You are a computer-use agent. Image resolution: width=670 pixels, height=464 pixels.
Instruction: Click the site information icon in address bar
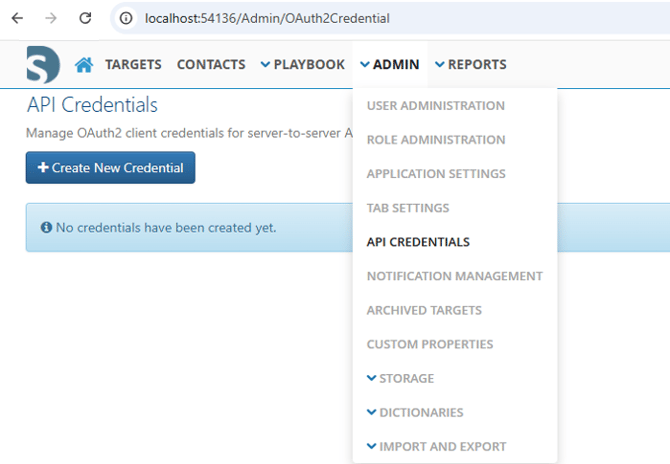tap(125, 18)
